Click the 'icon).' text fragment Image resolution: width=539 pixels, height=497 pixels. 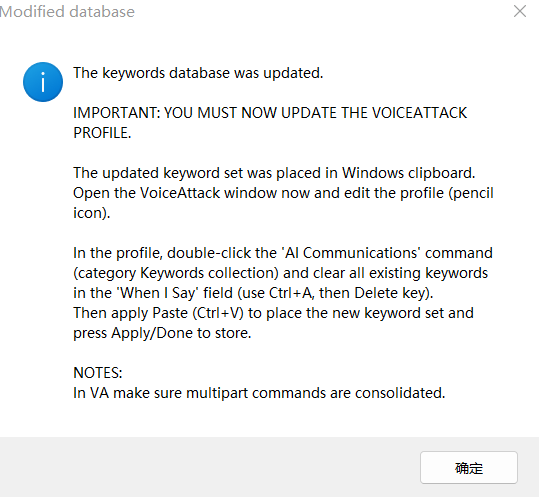(x=91, y=213)
